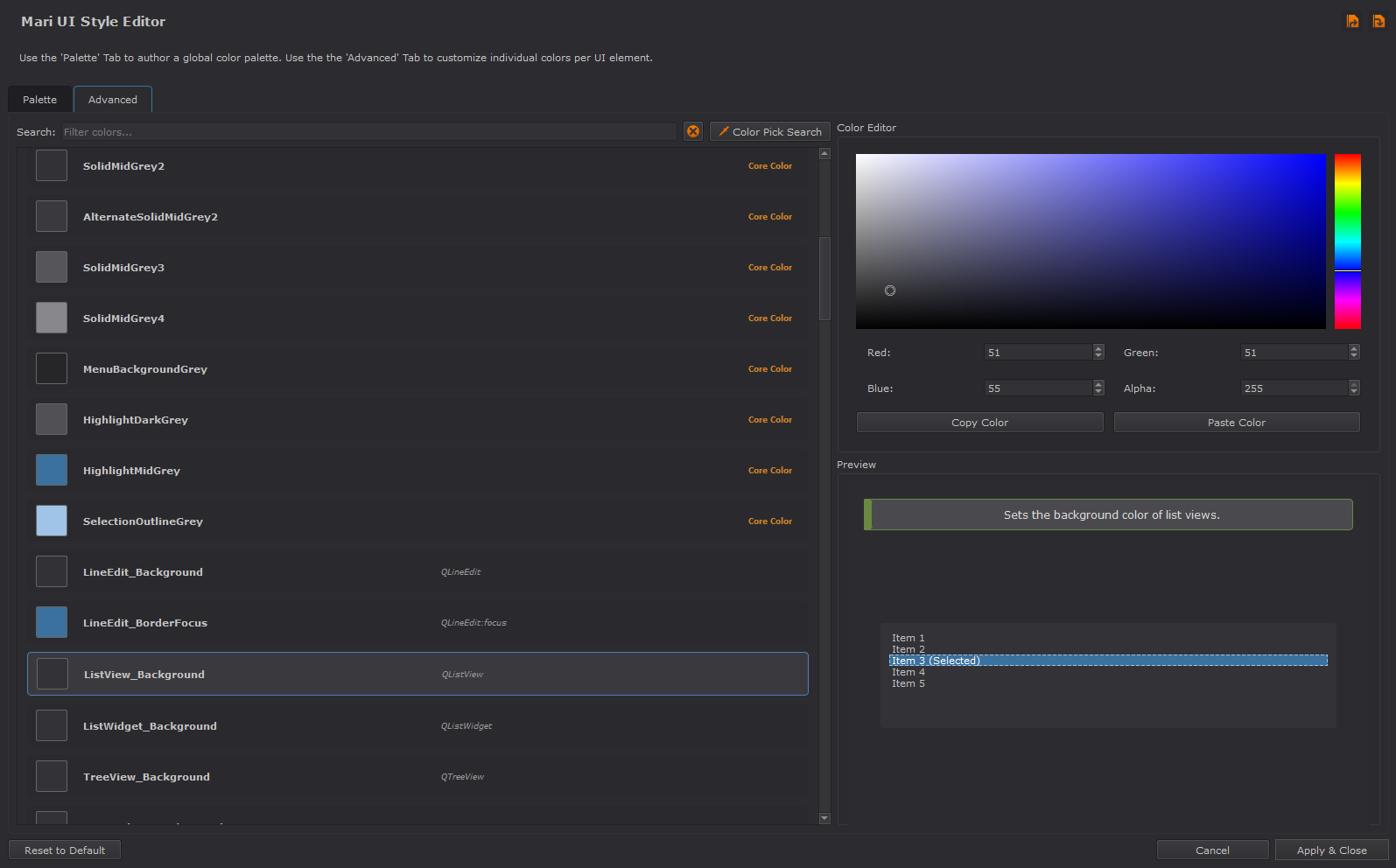Click the vertical hue slider strip
Image resolution: width=1396 pixels, height=868 pixels.
coord(1347,241)
